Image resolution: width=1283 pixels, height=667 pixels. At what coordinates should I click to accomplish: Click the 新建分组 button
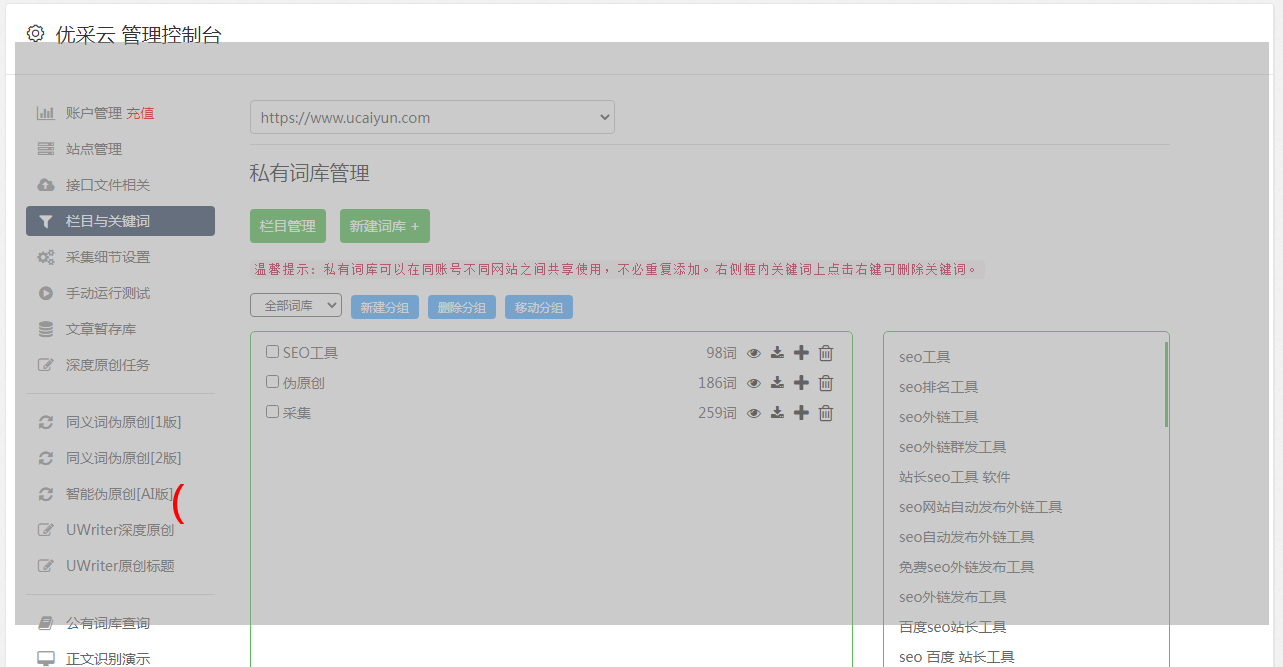point(385,307)
